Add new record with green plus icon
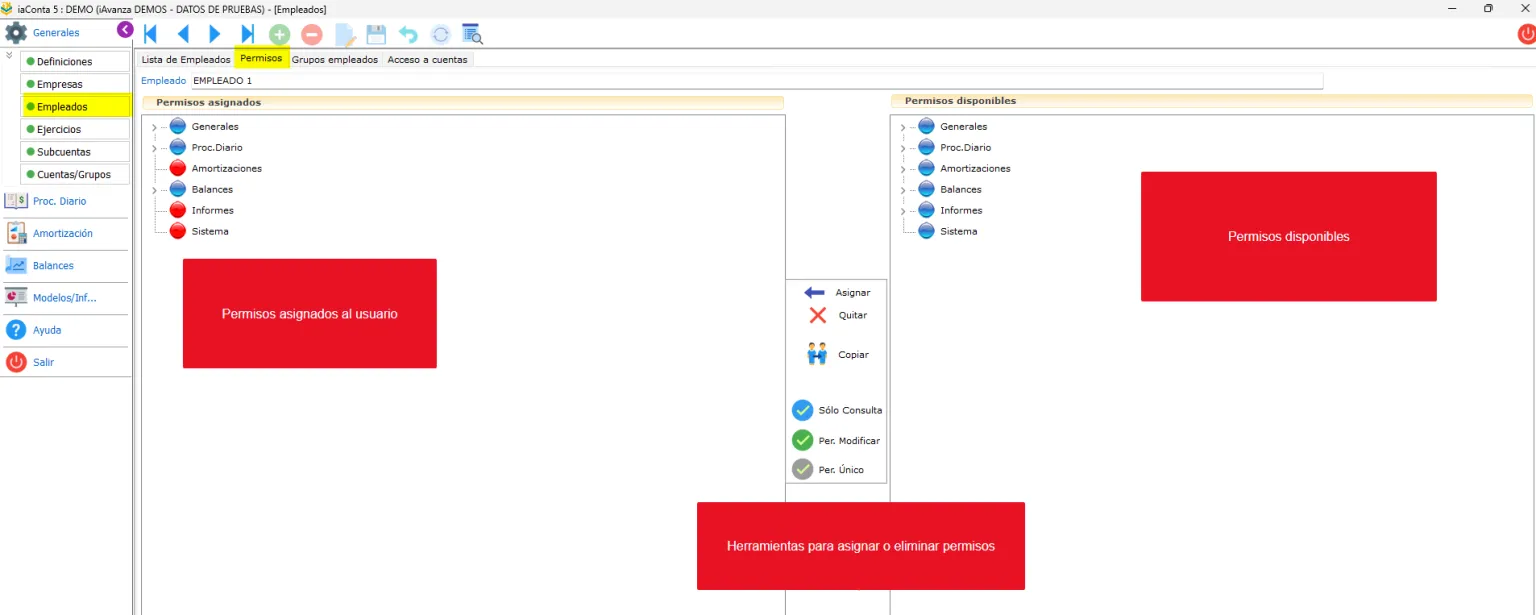Viewport: 1536px width, 615px height. tap(280, 34)
